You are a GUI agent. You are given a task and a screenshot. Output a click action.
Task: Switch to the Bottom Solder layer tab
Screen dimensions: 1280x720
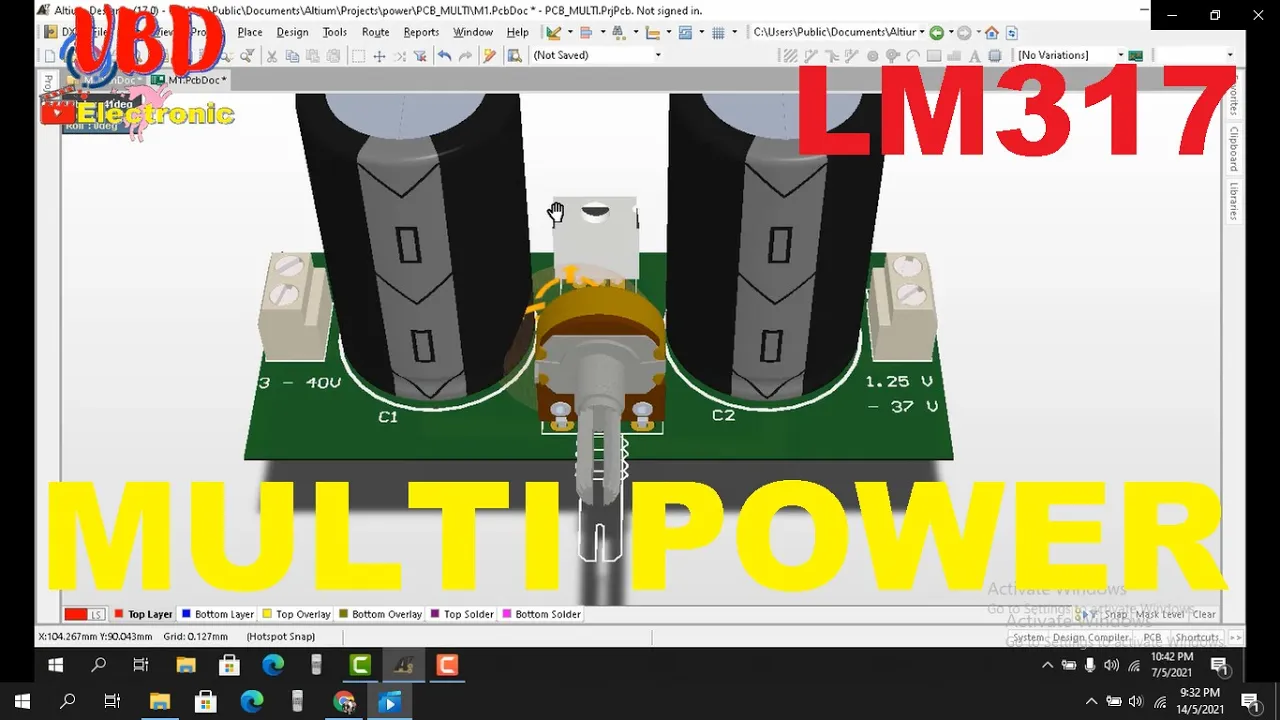pyautogui.click(x=541, y=614)
